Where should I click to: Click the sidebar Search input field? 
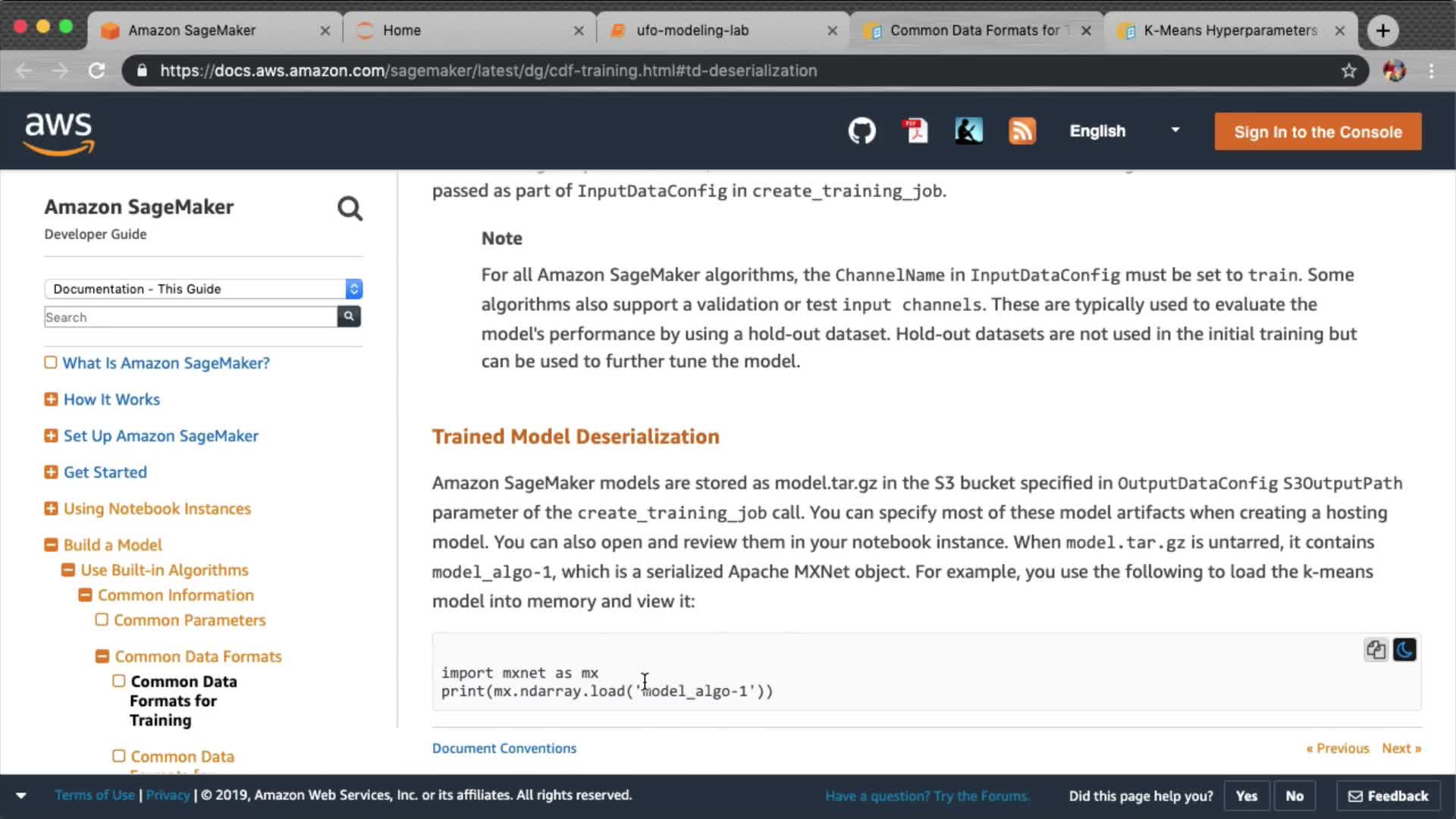pos(190,317)
